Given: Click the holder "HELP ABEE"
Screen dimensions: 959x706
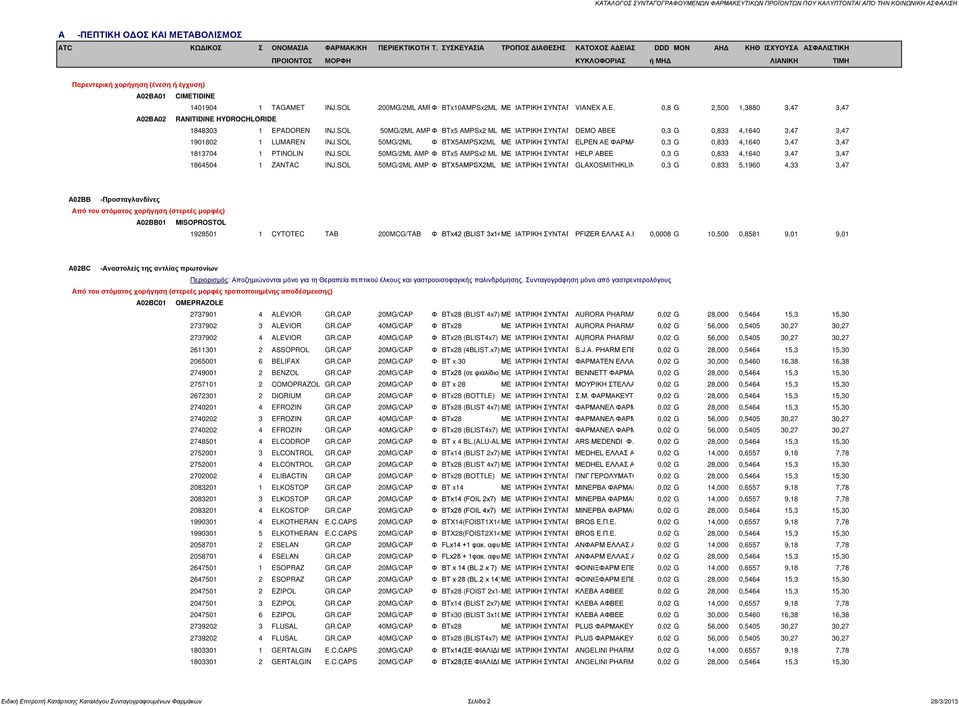Looking at the screenshot, I should [x=594, y=154].
